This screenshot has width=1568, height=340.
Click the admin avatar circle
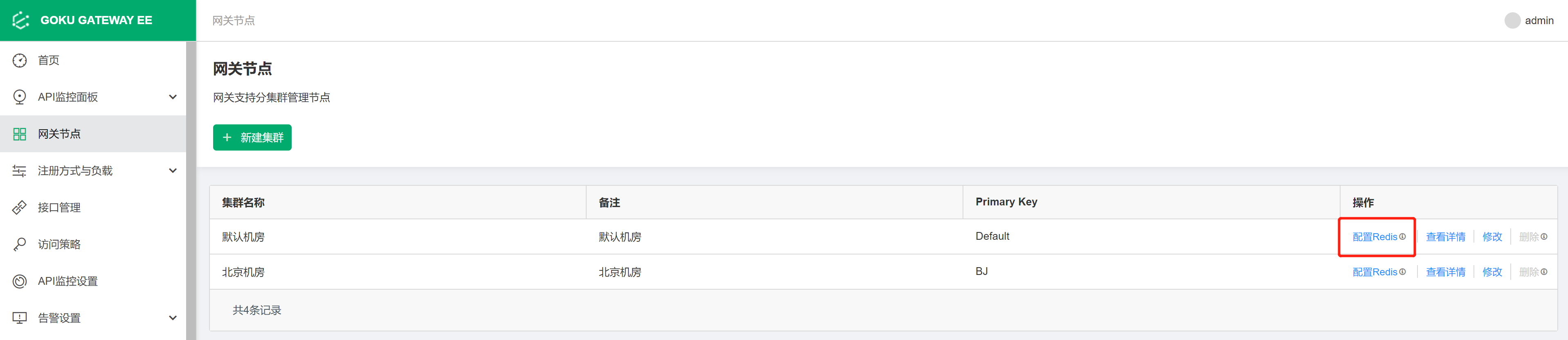point(1512,21)
